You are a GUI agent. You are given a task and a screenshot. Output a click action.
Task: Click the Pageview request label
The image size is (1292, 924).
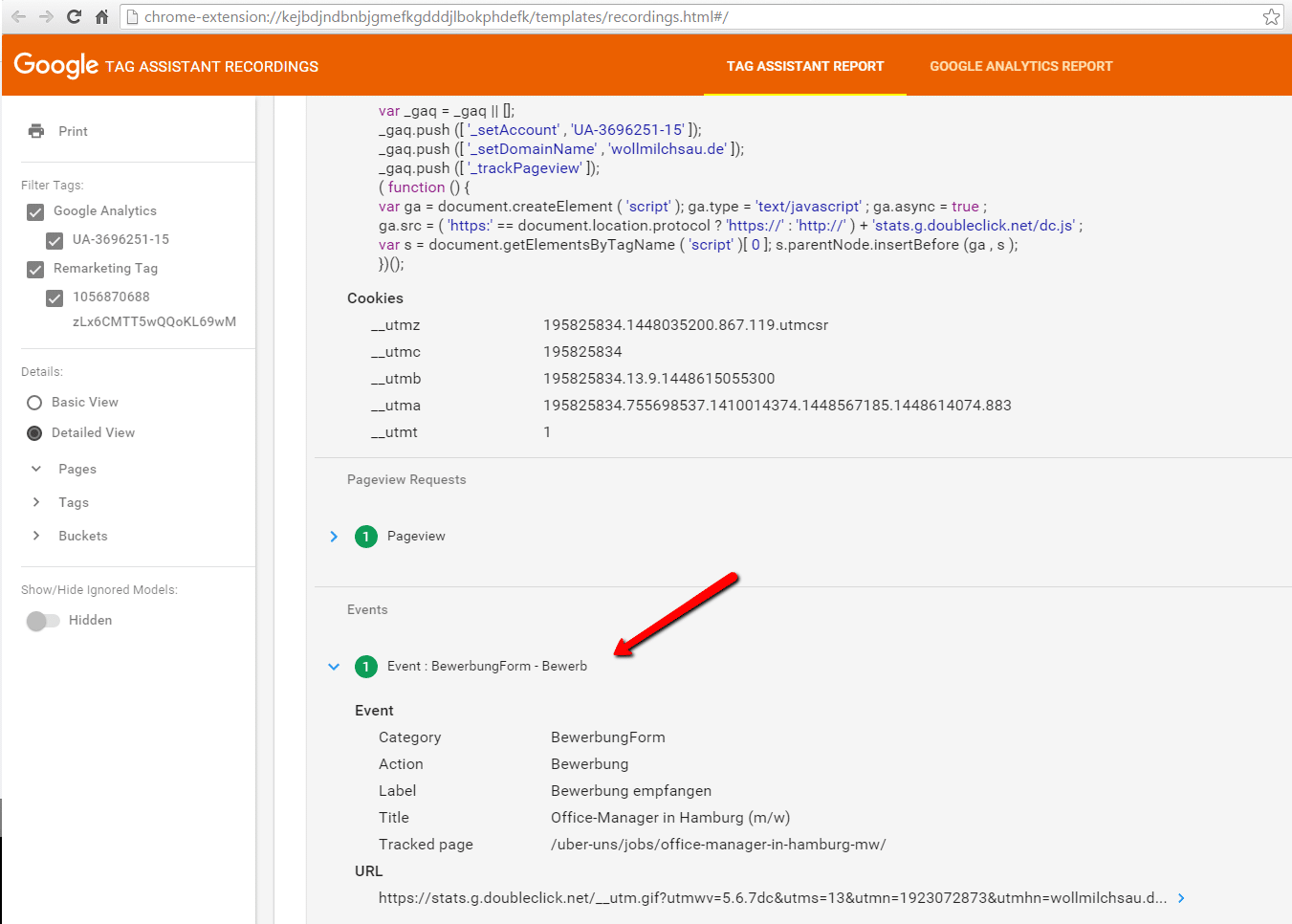[416, 536]
